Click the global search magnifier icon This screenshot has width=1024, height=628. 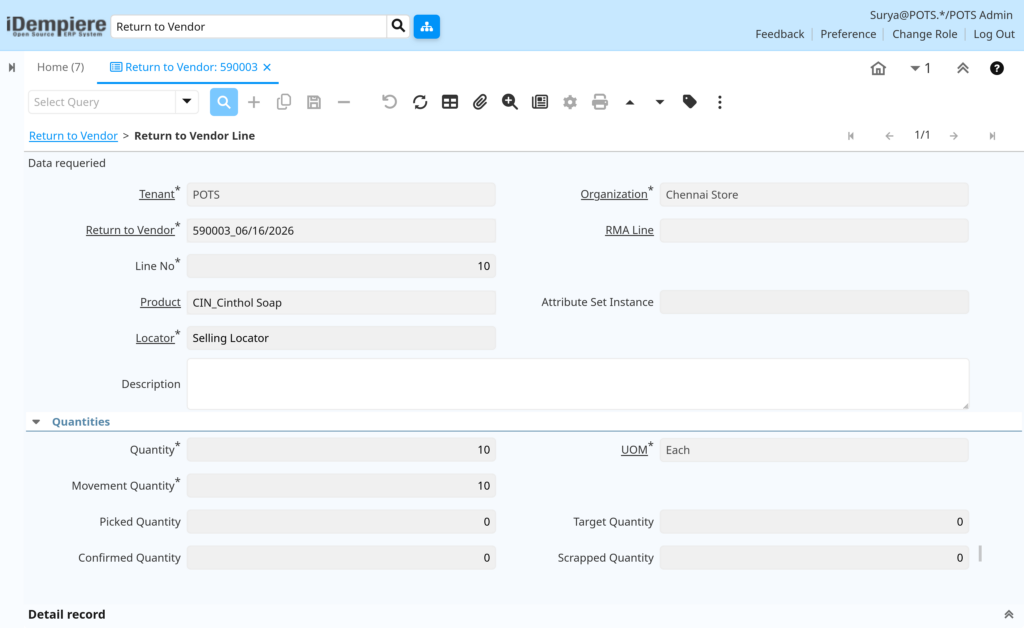pos(398,26)
